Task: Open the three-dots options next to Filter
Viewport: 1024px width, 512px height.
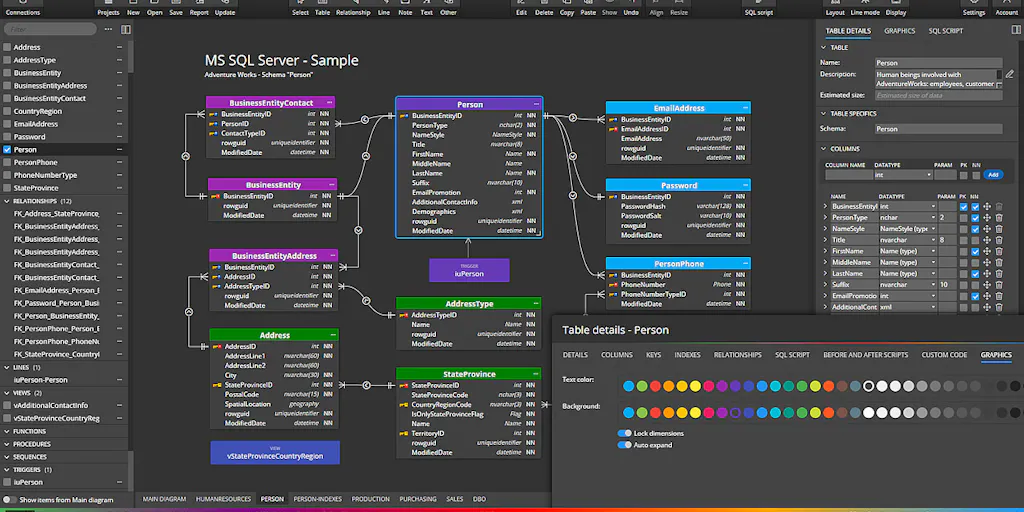Action: [x=108, y=29]
